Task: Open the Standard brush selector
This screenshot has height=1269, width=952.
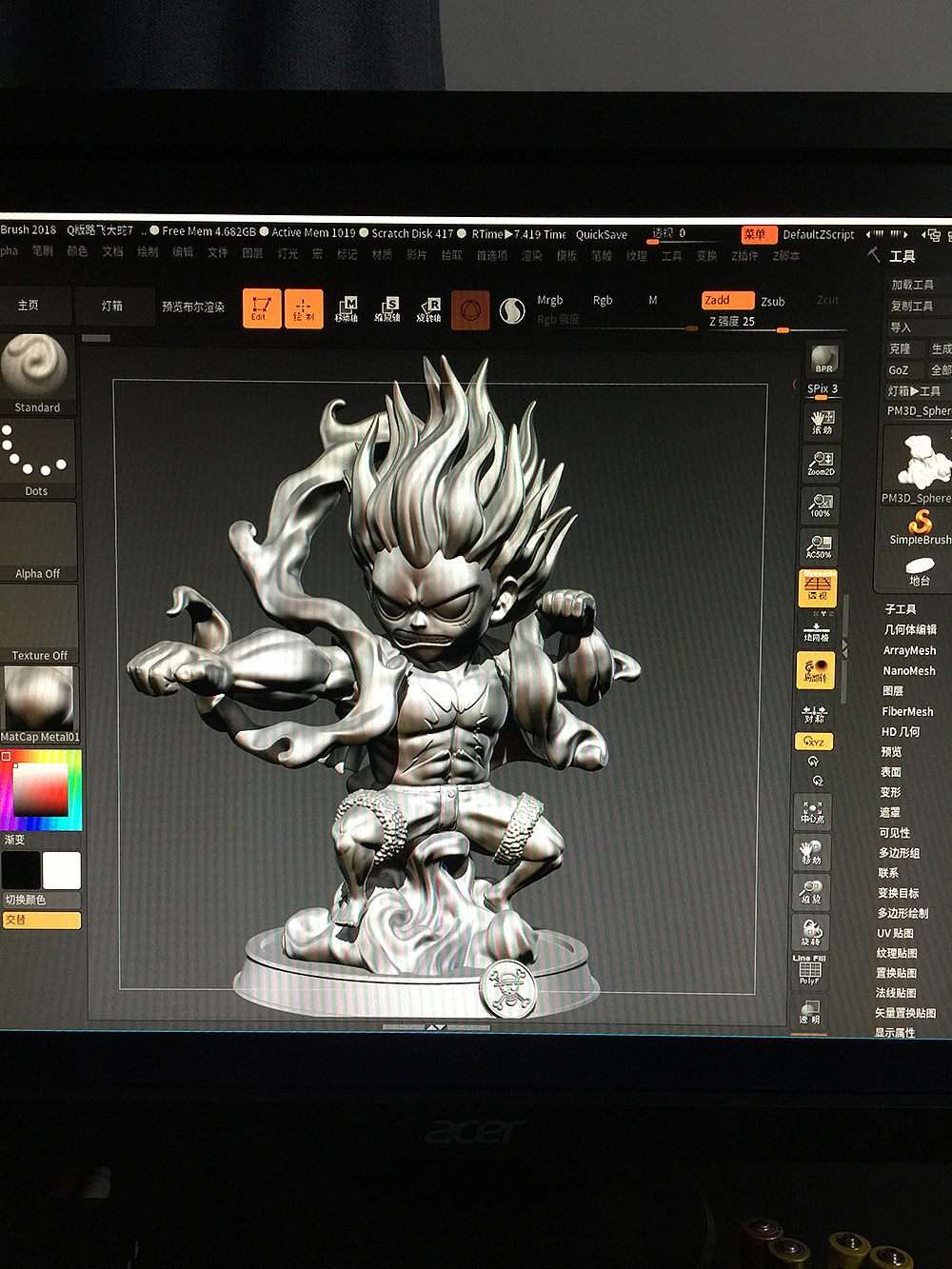Action: [37, 373]
